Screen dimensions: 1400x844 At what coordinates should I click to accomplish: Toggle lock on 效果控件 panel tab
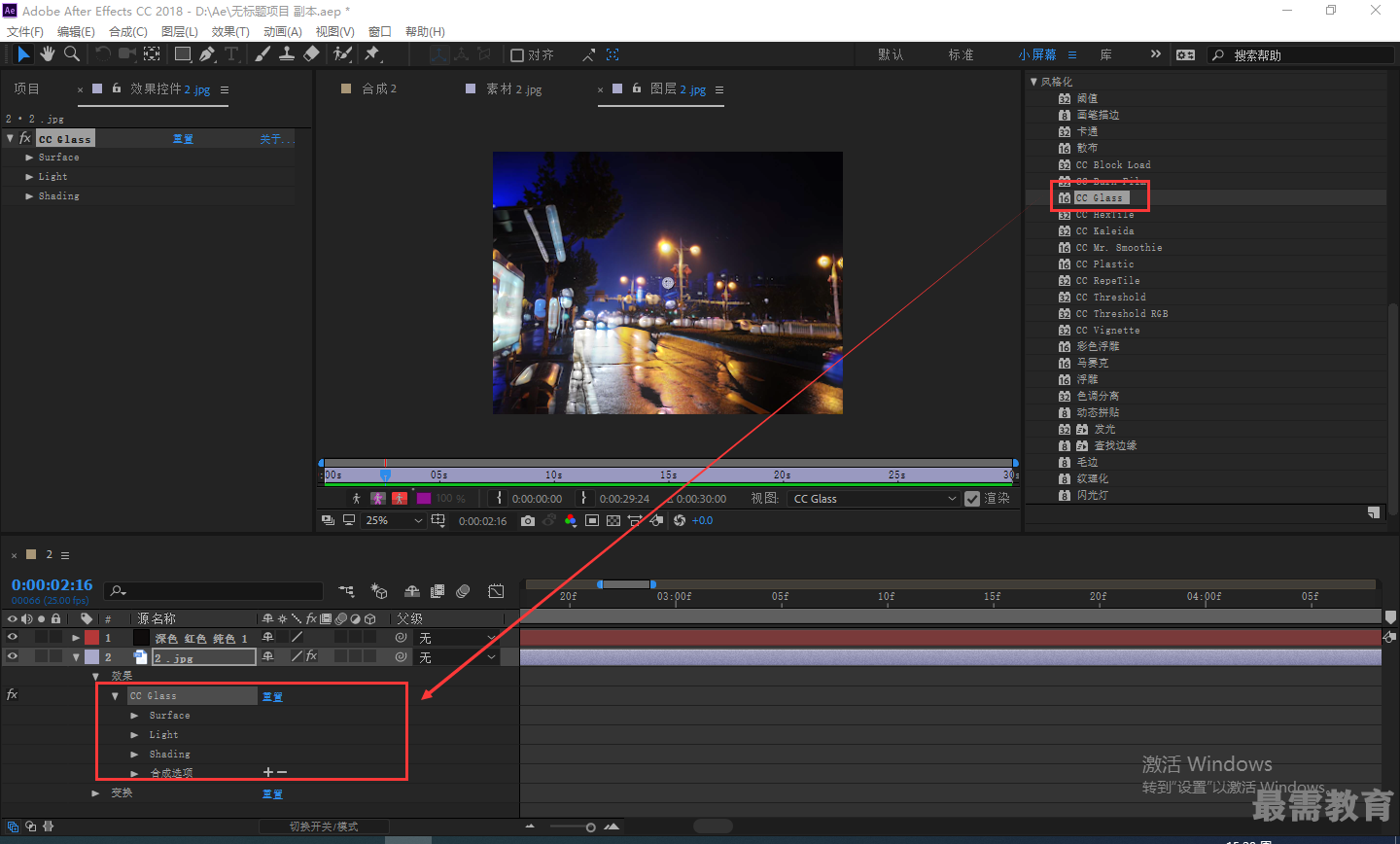pos(117,88)
